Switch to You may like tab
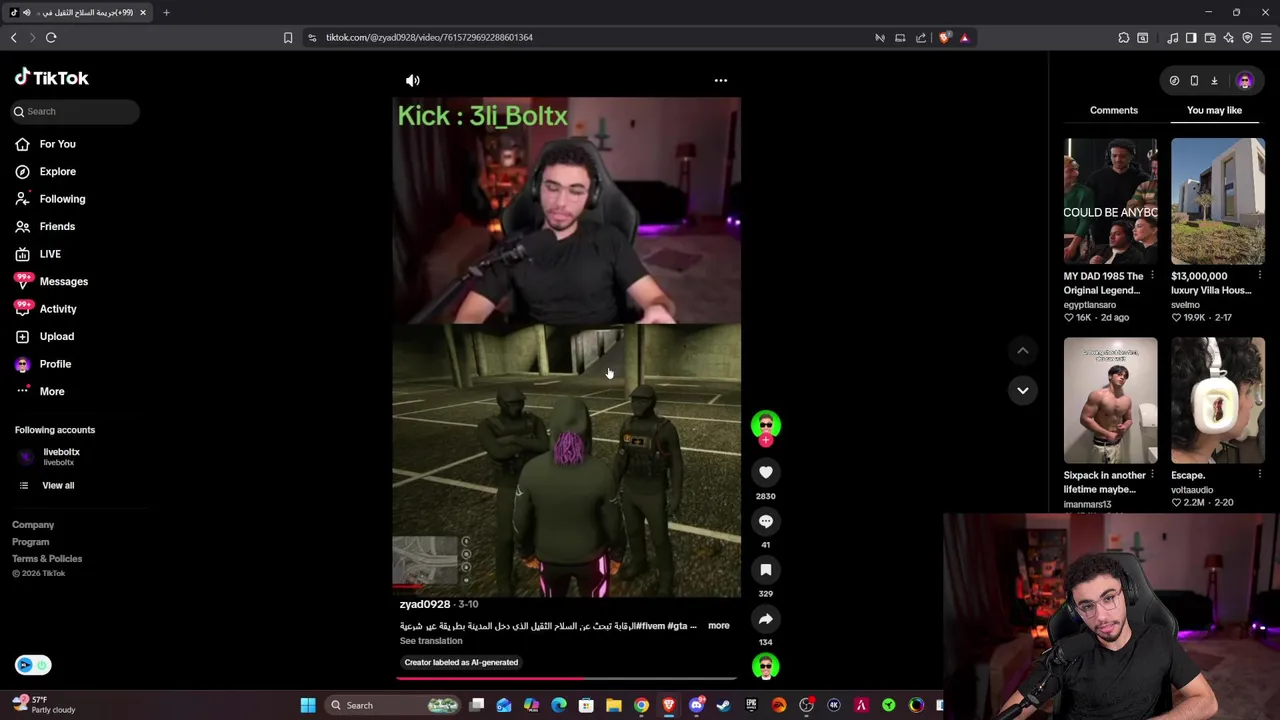The image size is (1280, 720). [1214, 110]
